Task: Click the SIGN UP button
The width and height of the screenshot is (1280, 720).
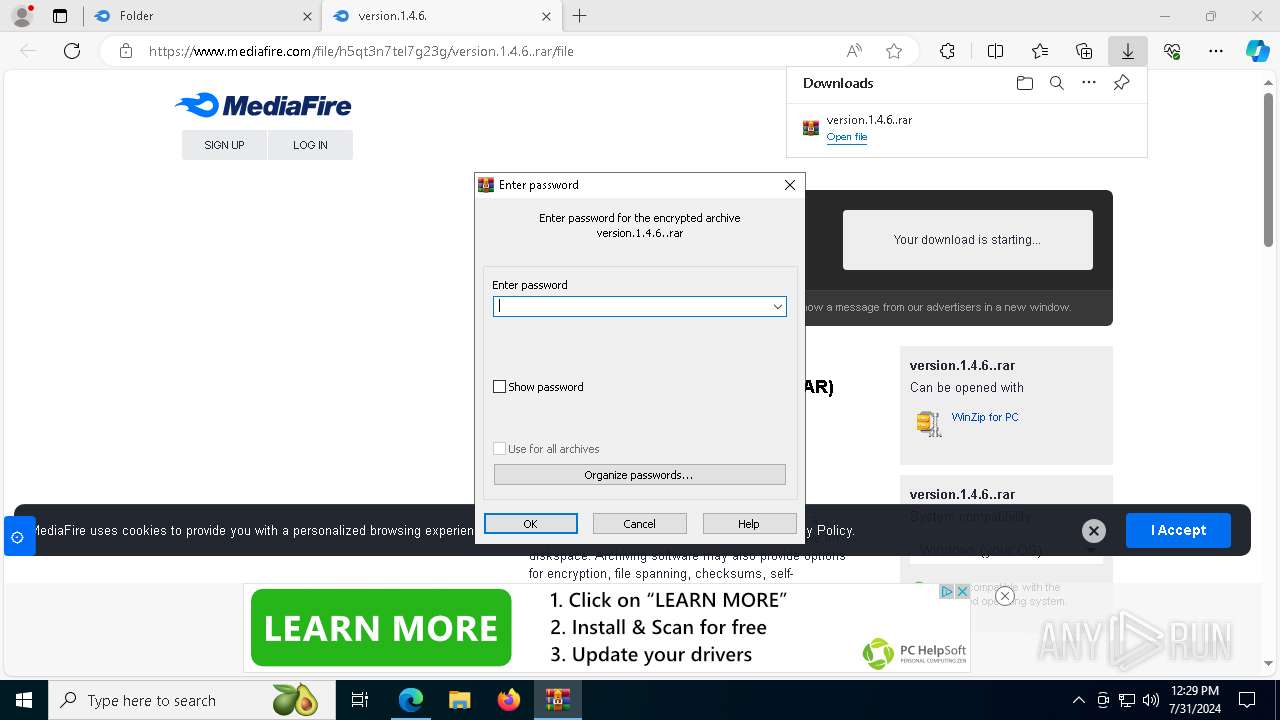Action: tap(224, 145)
